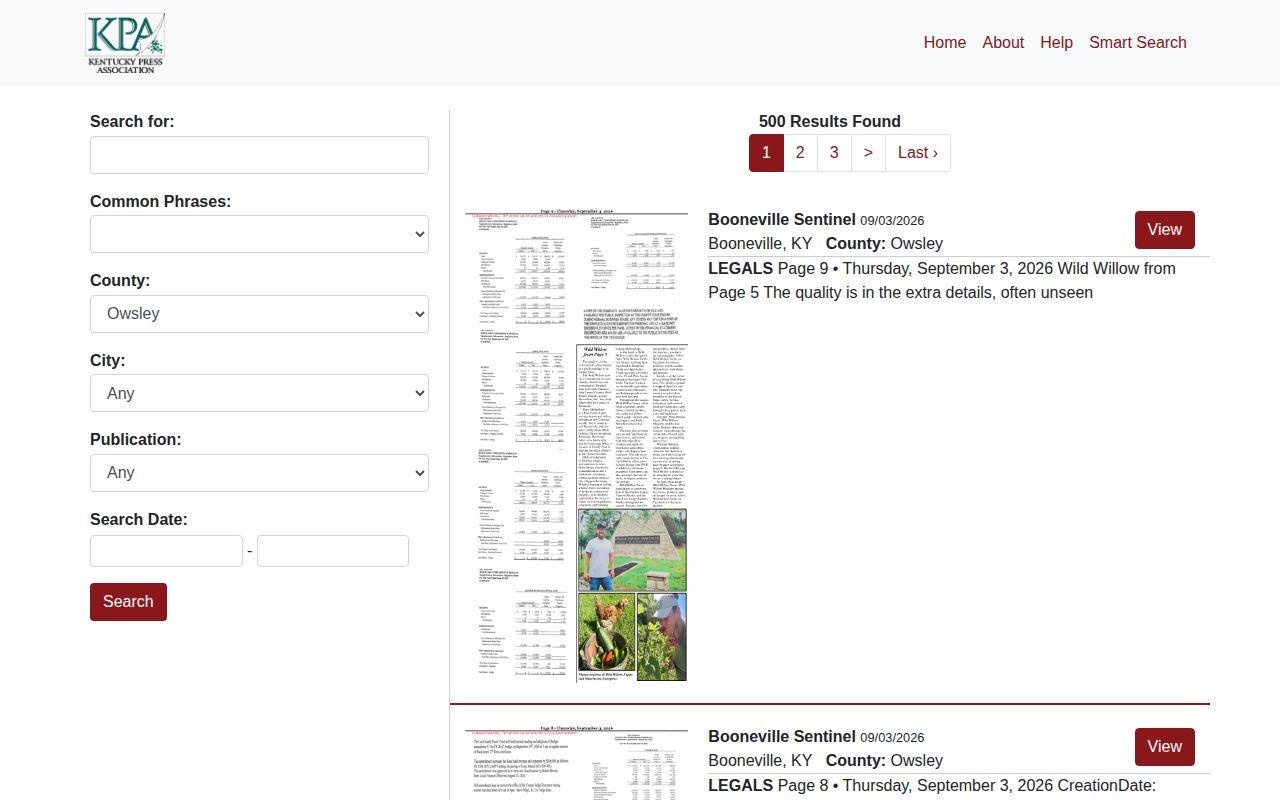
Task: Click the end Search Date field
Action: pyautogui.click(x=333, y=551)
